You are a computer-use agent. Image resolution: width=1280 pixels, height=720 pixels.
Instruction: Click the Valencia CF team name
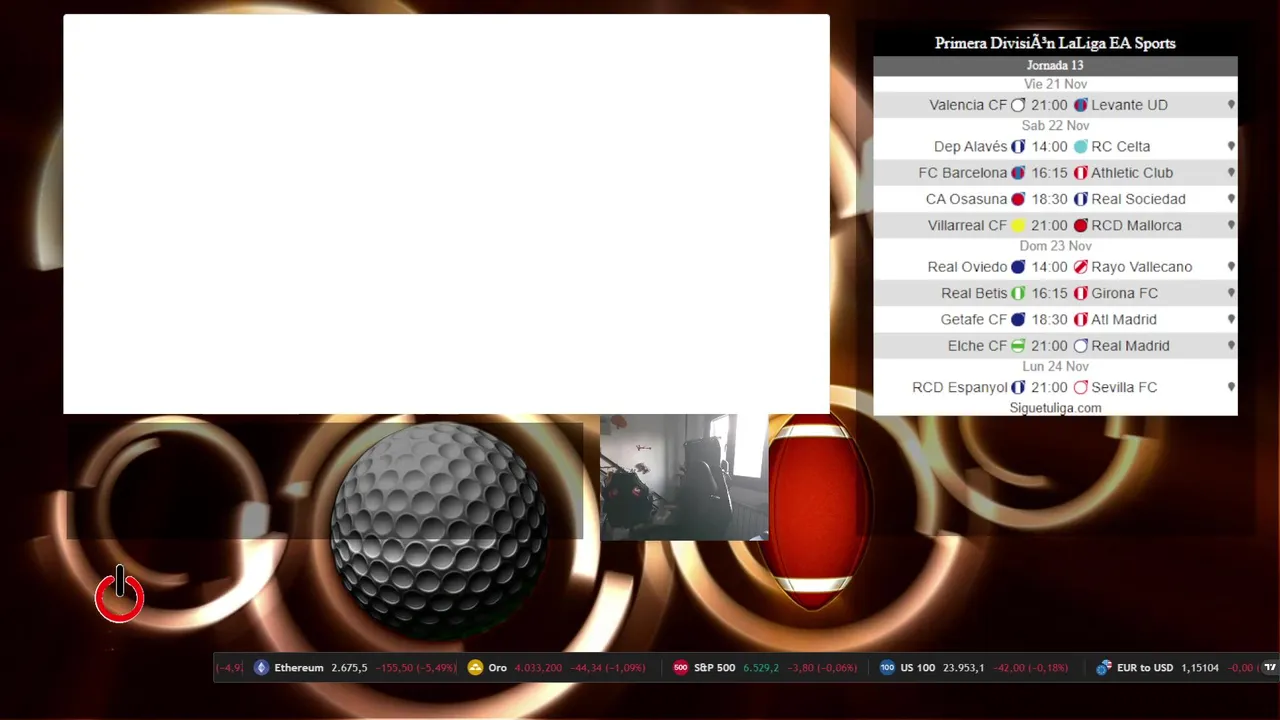[968, 105]
